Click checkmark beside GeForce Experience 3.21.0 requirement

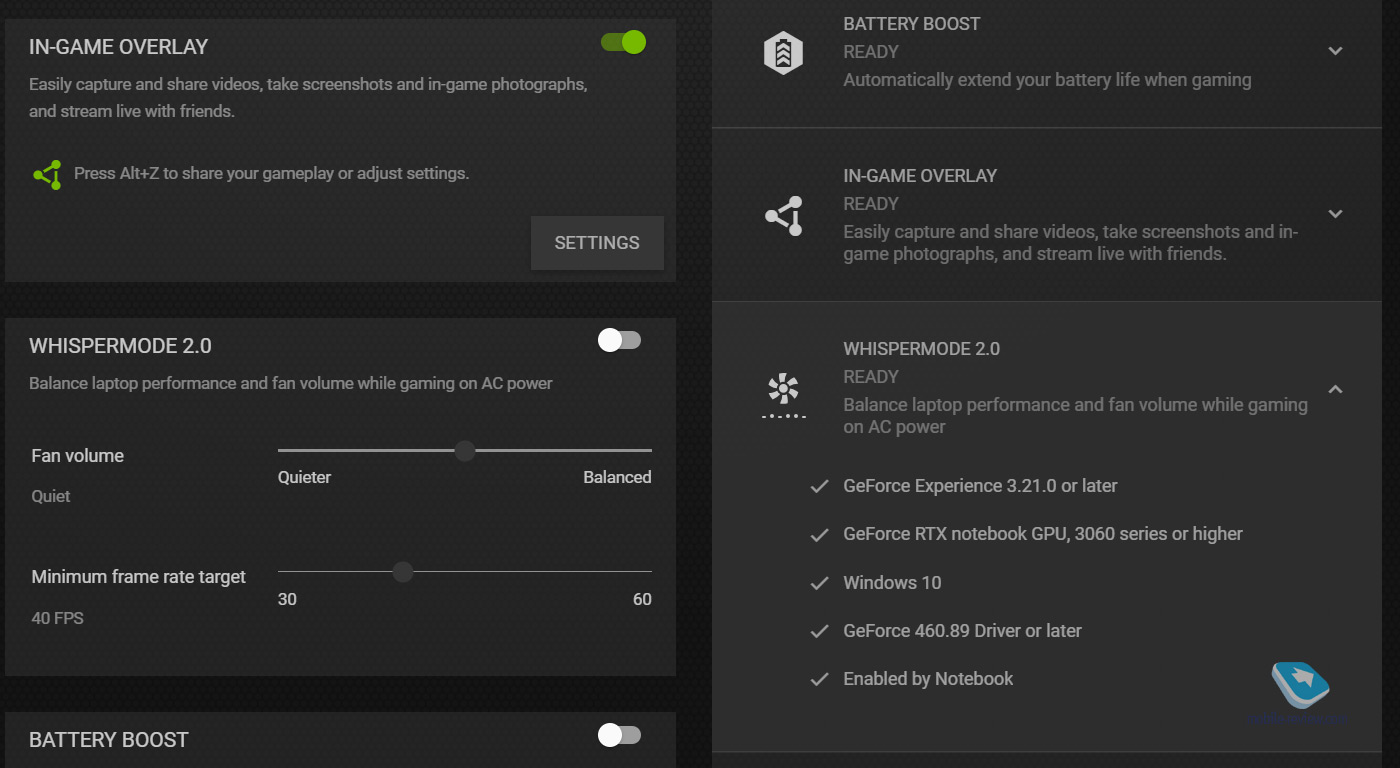click(819, 487)
